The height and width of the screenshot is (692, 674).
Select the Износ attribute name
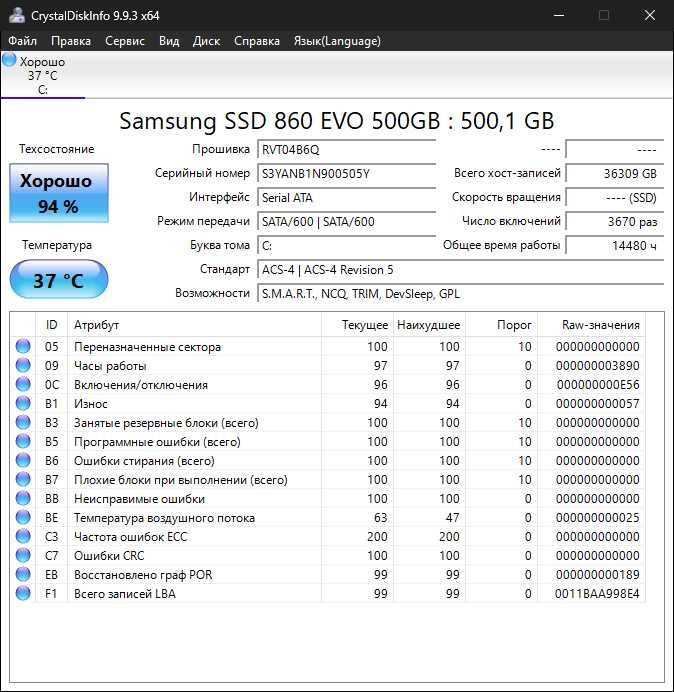[x=90, y=404]
